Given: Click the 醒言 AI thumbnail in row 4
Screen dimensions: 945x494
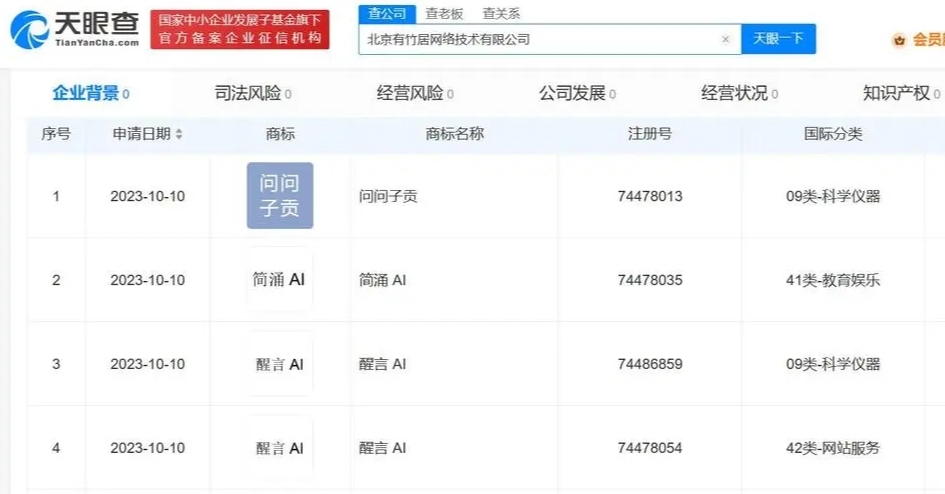Looking at the screenshot, I should [x=280, y=448].
